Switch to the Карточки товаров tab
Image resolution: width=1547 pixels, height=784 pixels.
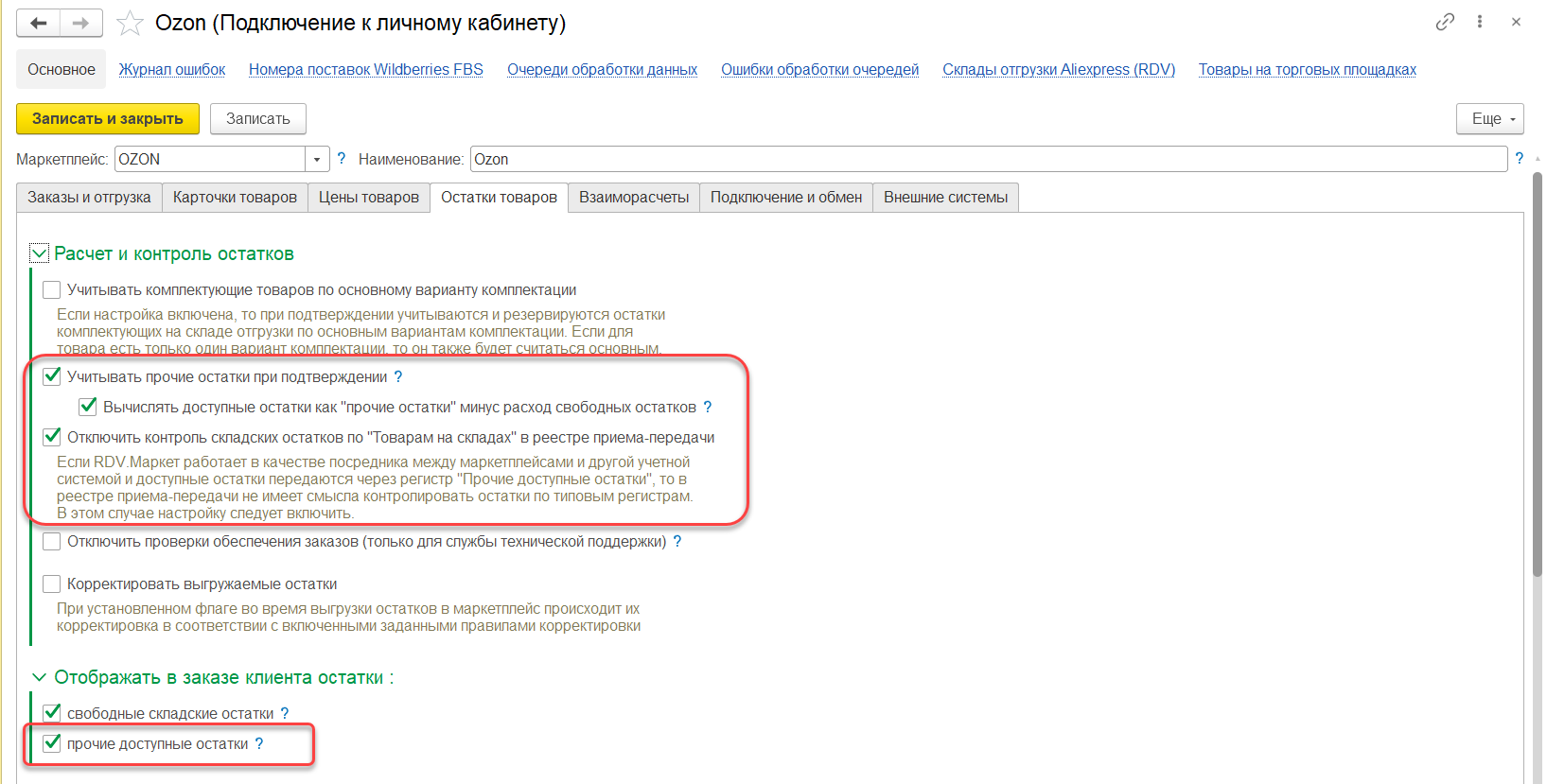pos(235,198)
